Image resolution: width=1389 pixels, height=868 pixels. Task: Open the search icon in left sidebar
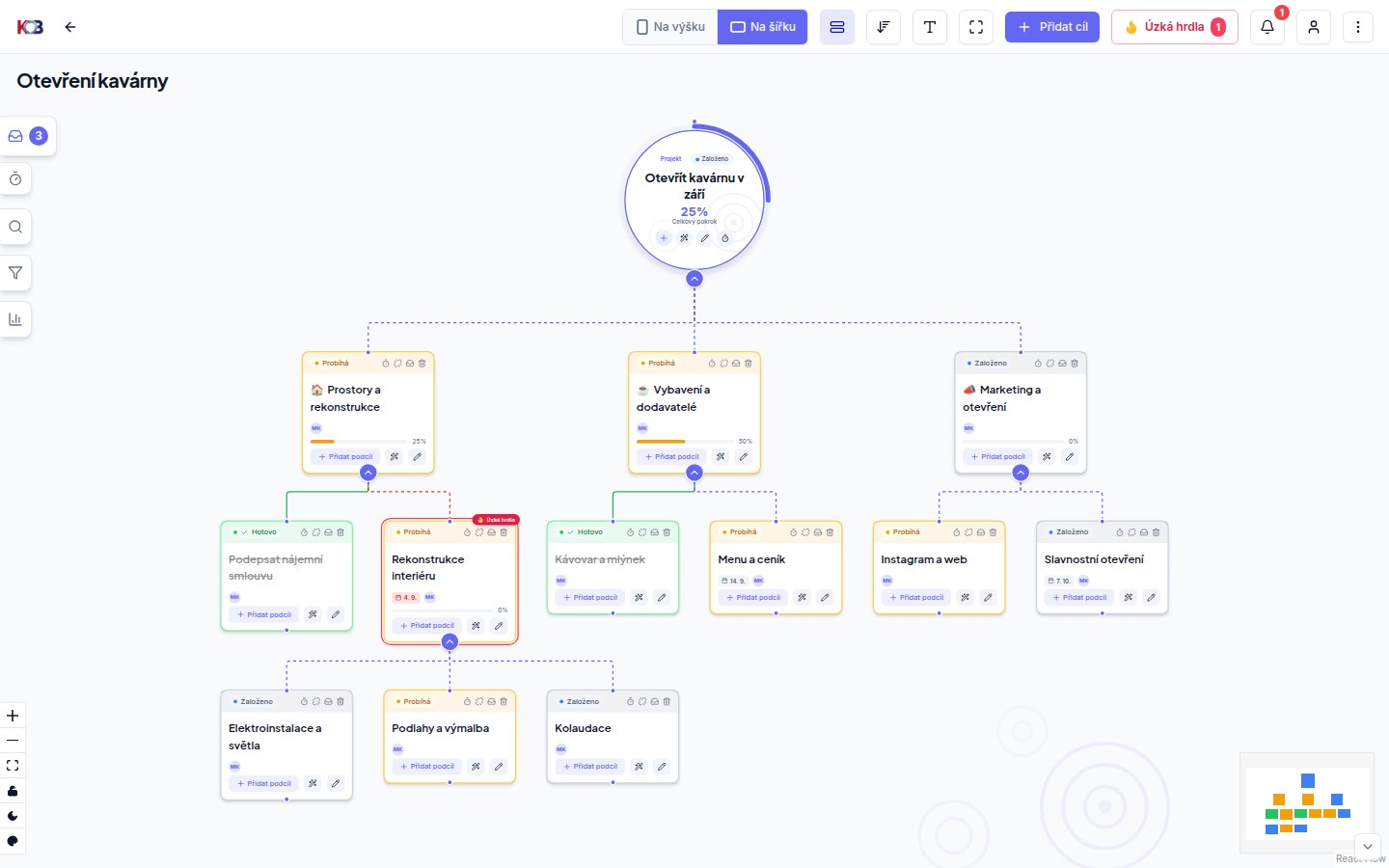(15, 227)
